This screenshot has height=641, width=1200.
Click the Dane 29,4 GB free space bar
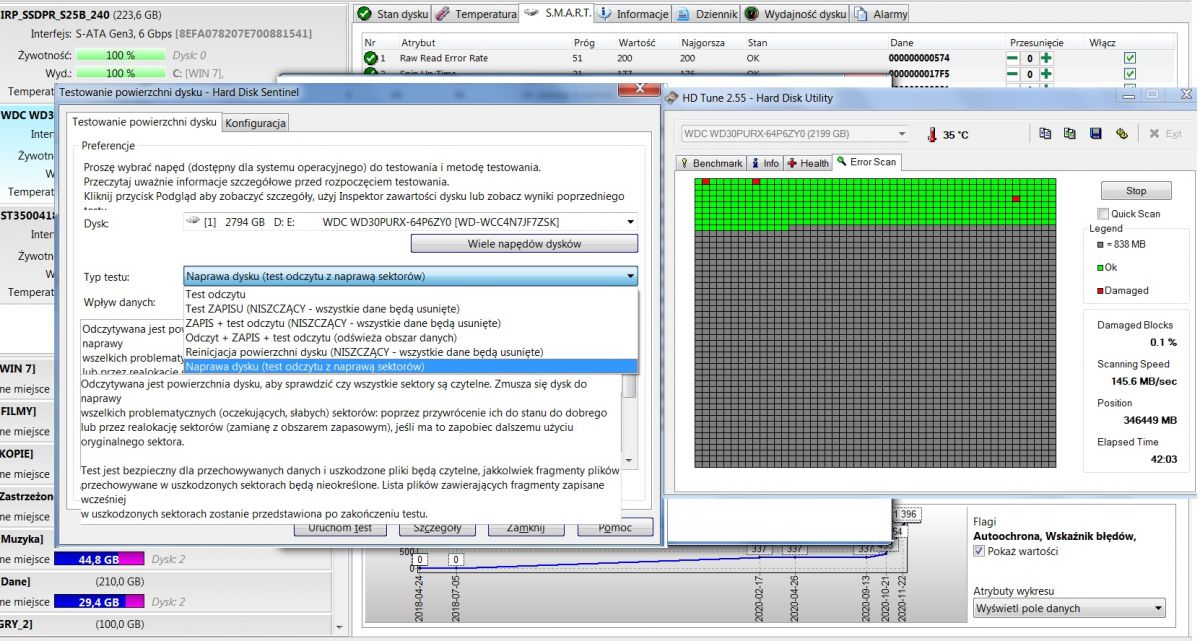(100, 602)
